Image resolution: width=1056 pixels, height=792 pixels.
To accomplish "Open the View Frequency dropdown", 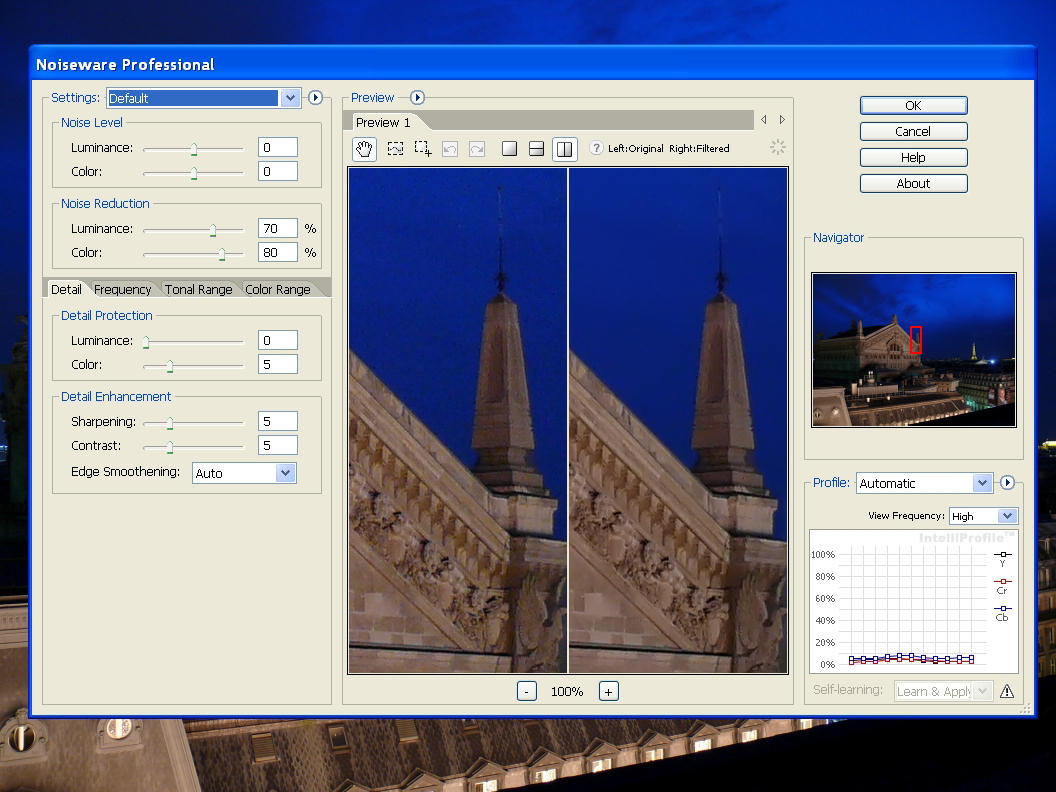I will tap(1007, 516).
